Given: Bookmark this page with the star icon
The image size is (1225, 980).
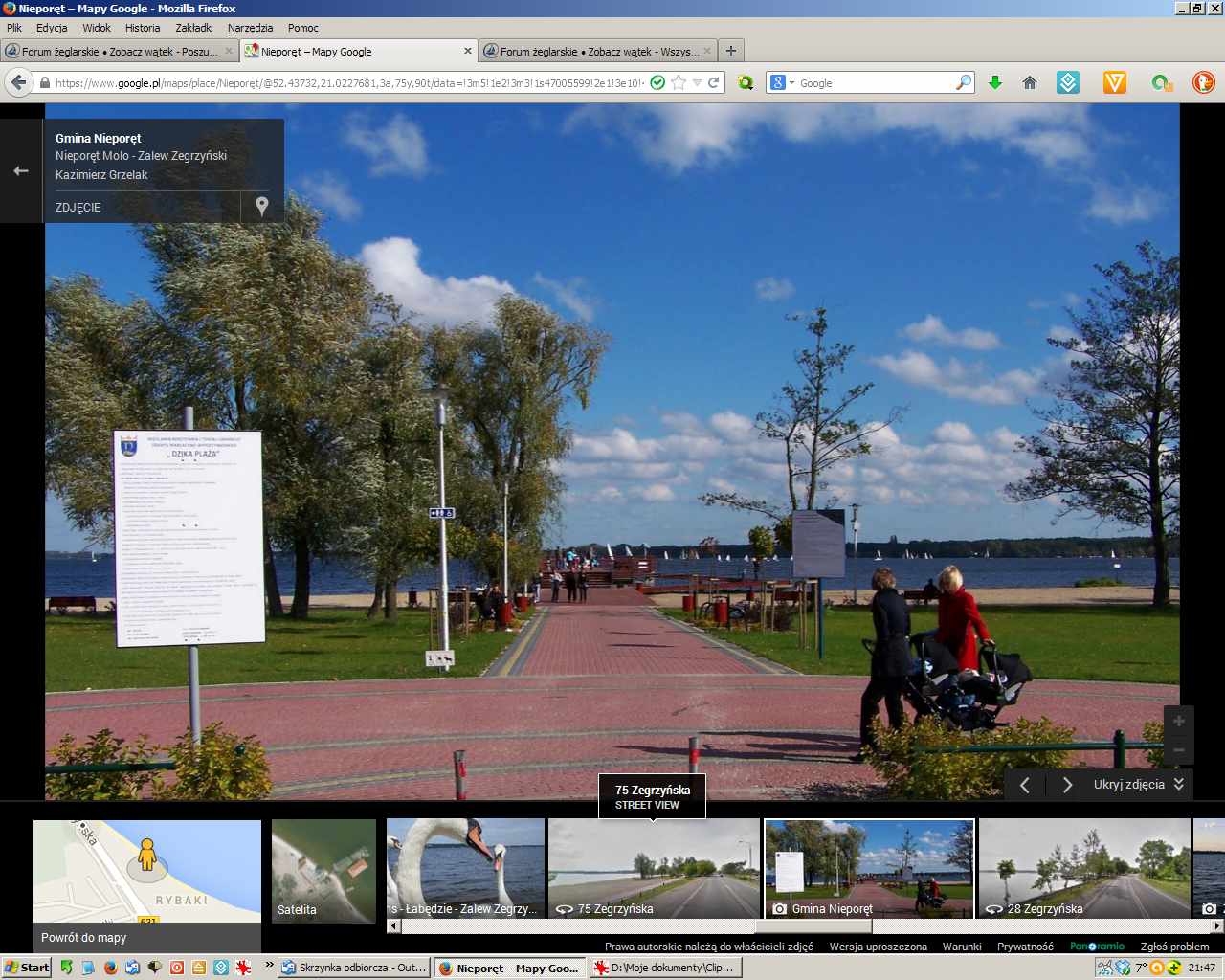Looking at the screenshot, I should tap(679, 83).
